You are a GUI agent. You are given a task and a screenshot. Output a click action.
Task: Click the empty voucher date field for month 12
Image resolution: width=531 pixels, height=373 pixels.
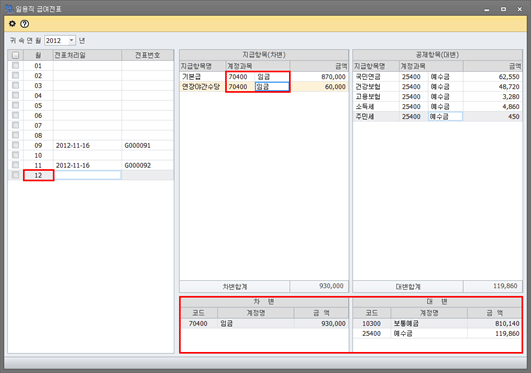87,175
